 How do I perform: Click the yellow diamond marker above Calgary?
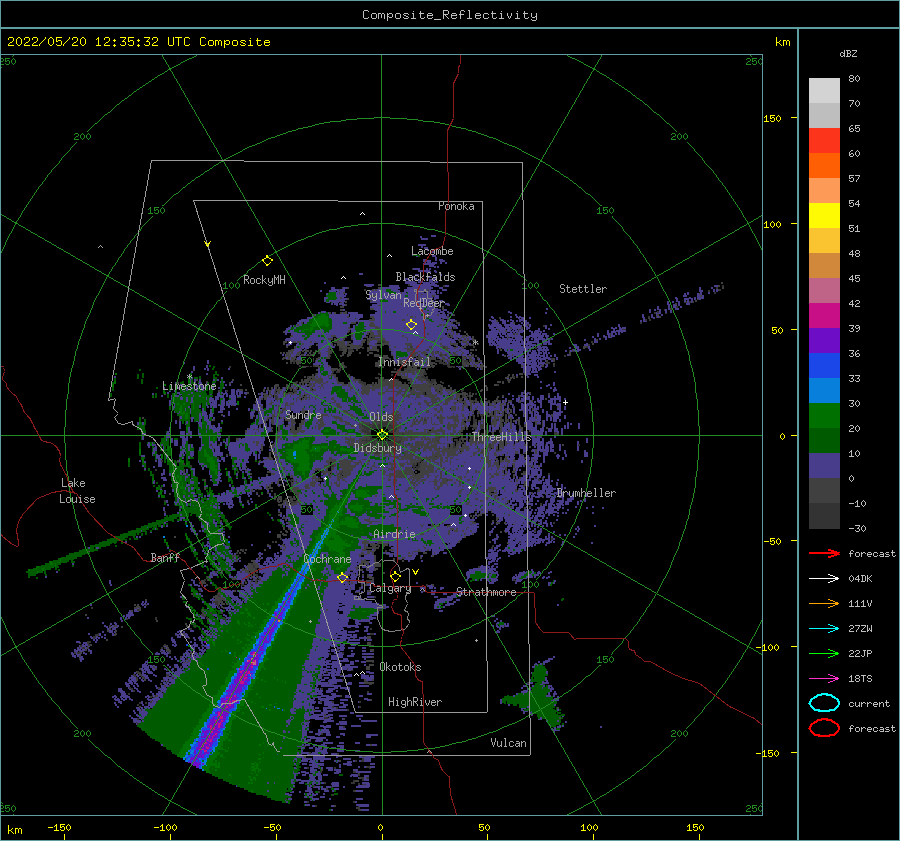point(395,576)
